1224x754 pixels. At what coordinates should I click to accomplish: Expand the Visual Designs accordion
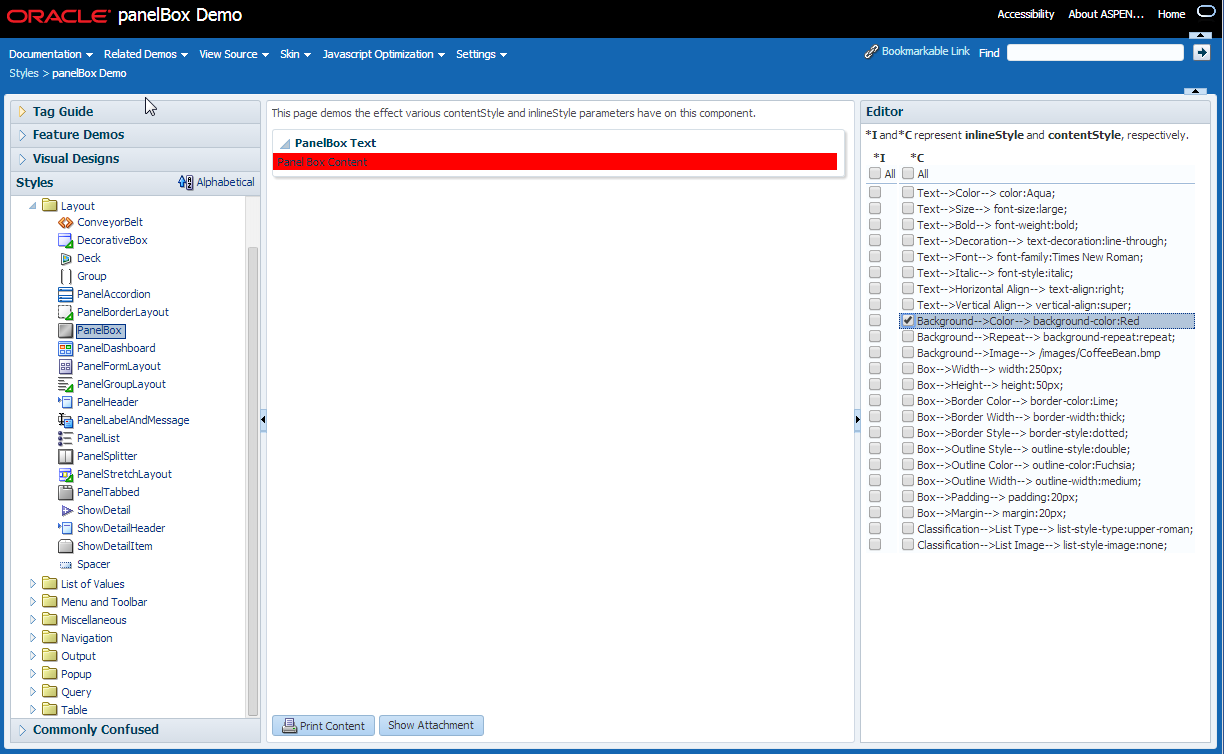coord(22,159)
